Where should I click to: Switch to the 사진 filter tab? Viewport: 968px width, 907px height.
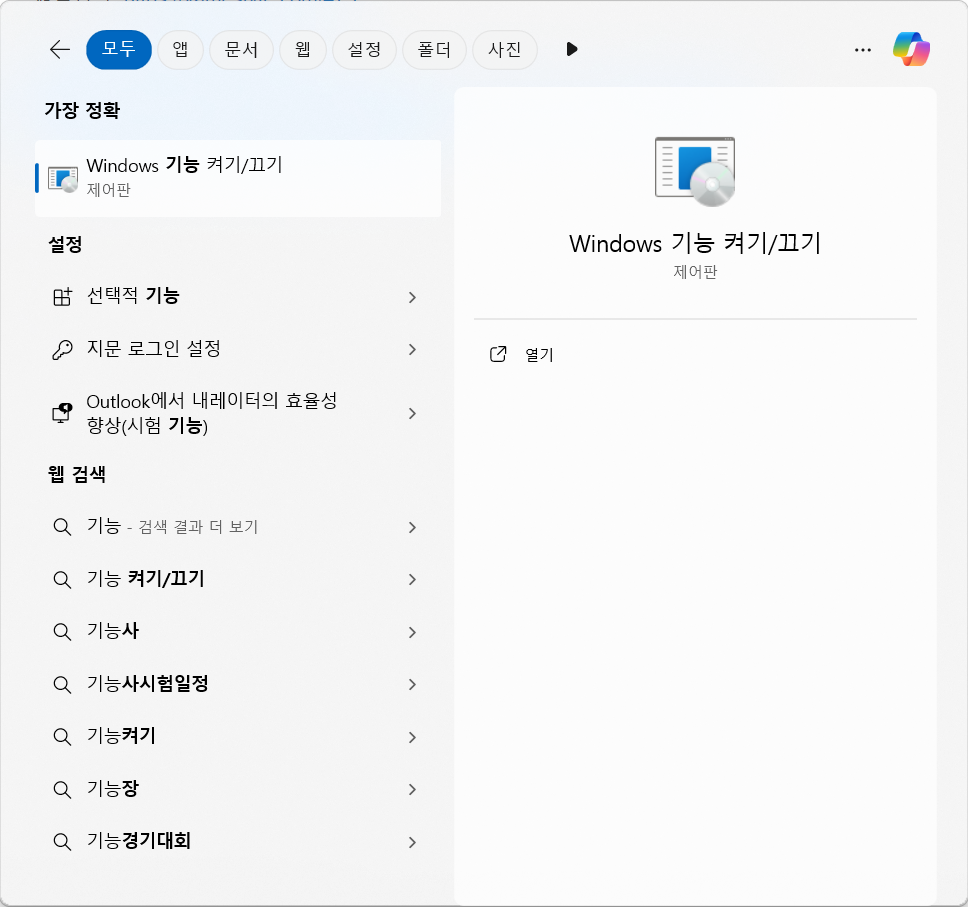click(504, 49)
